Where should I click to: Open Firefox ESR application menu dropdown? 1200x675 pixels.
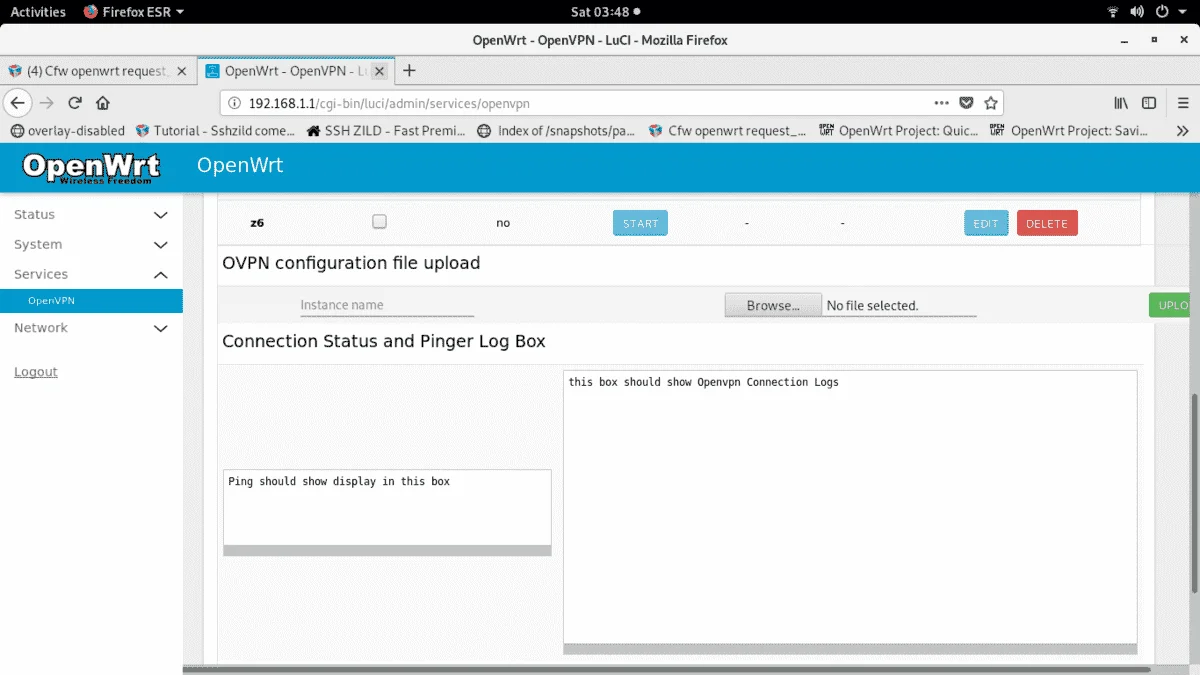click(134, 12)
